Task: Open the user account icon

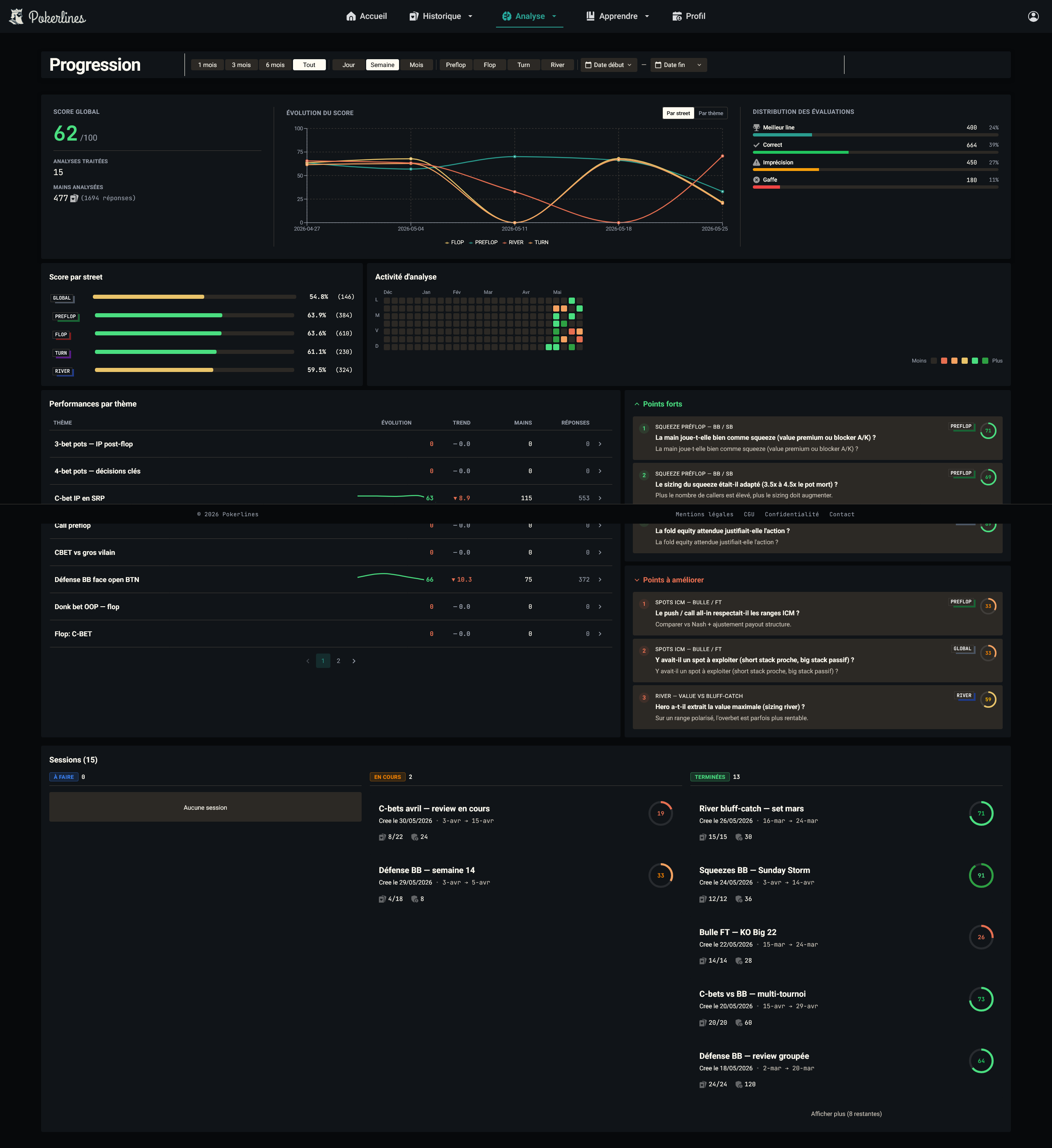Action: (x=1033, y=16)
